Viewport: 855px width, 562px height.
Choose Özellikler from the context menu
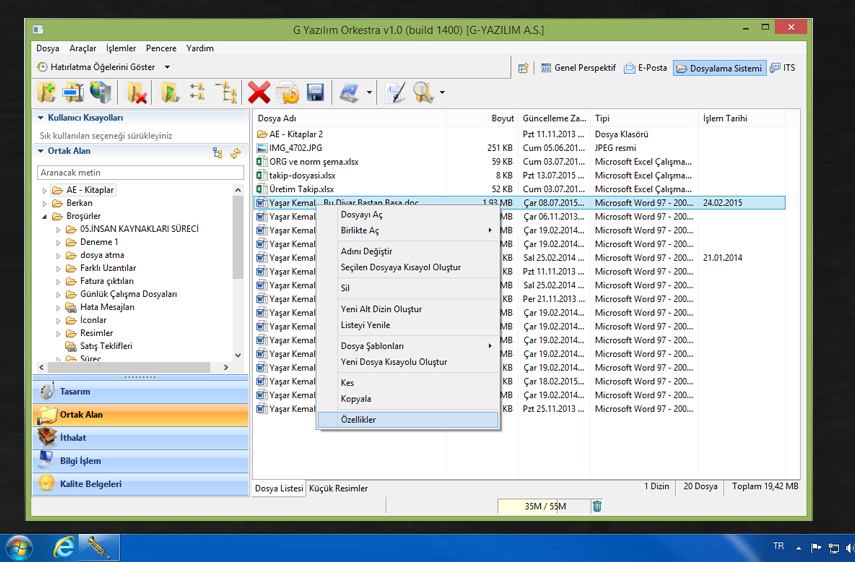click(x=358, y=420)
